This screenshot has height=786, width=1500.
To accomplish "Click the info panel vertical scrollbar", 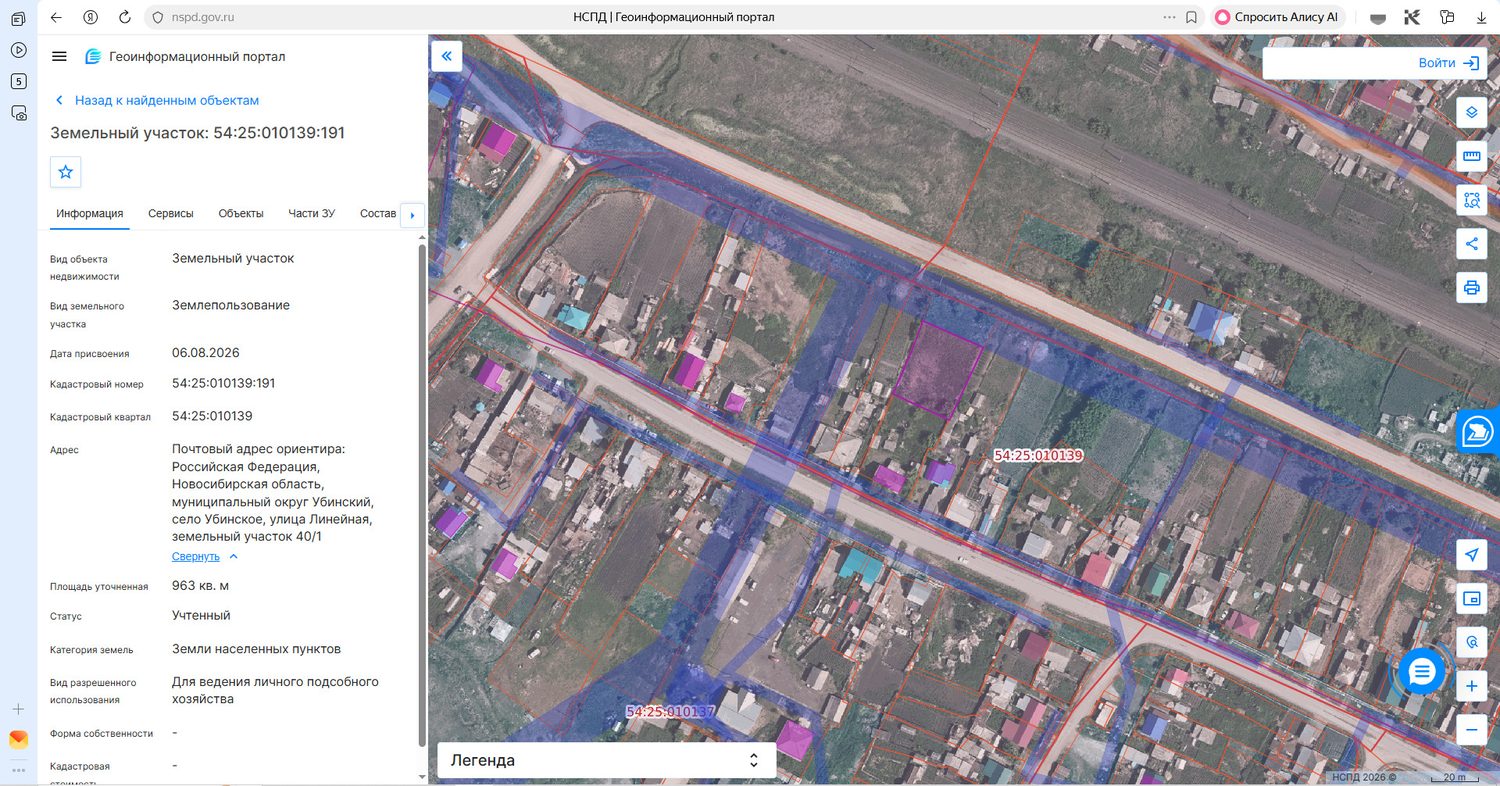I will point(421,495).
